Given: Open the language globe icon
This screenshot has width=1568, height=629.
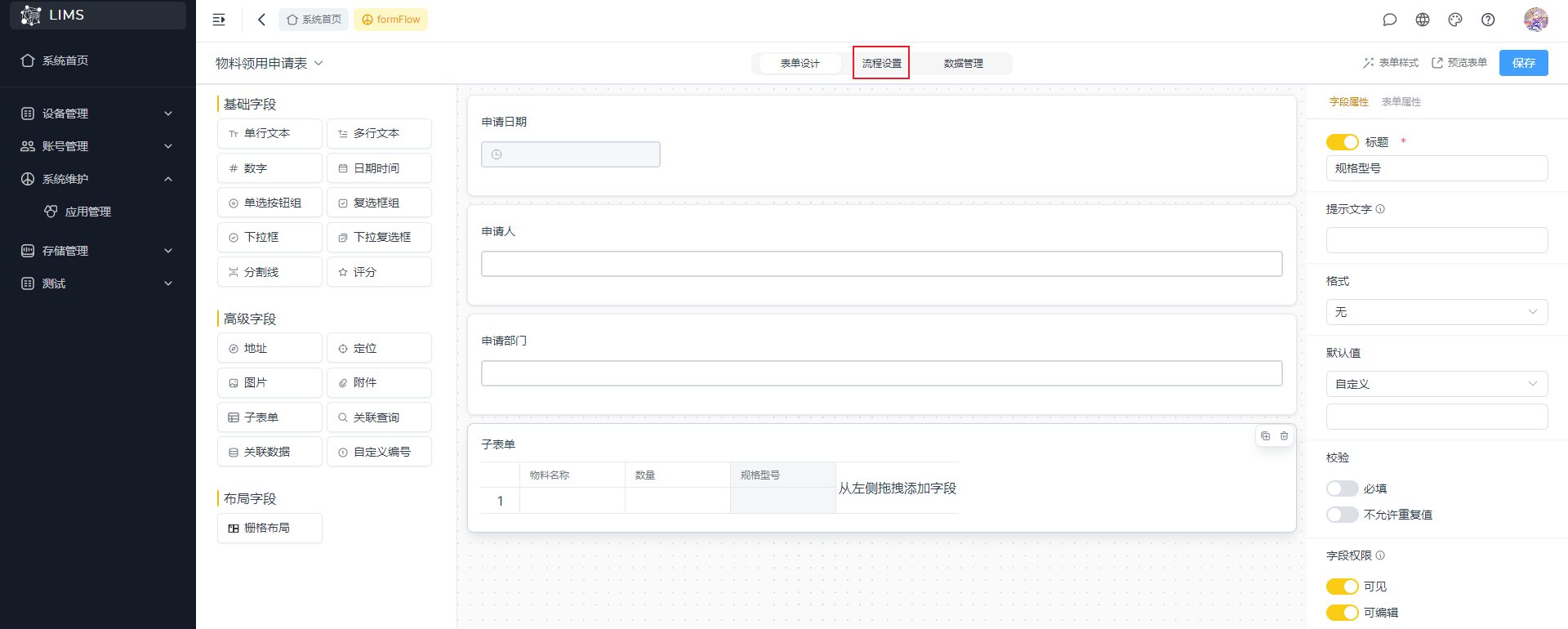Looking at the screenshot, I should [x=1422, y=20].
